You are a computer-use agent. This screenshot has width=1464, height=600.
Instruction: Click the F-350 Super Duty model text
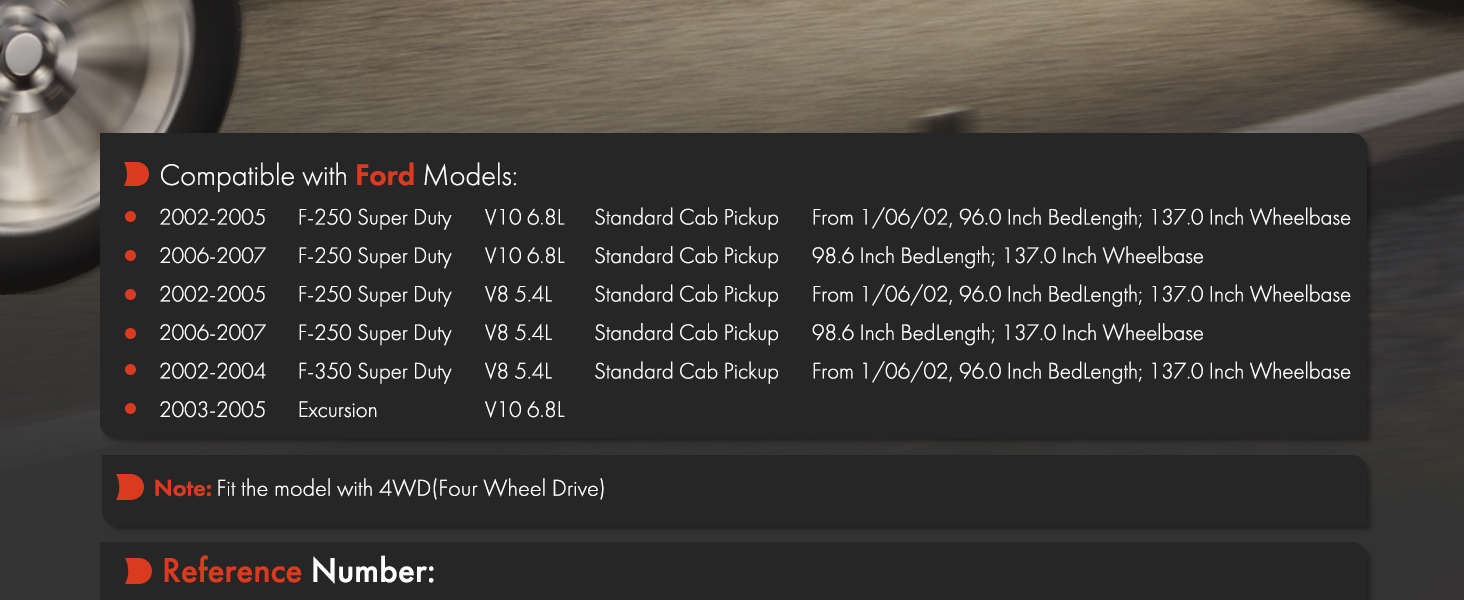(375, 372)
